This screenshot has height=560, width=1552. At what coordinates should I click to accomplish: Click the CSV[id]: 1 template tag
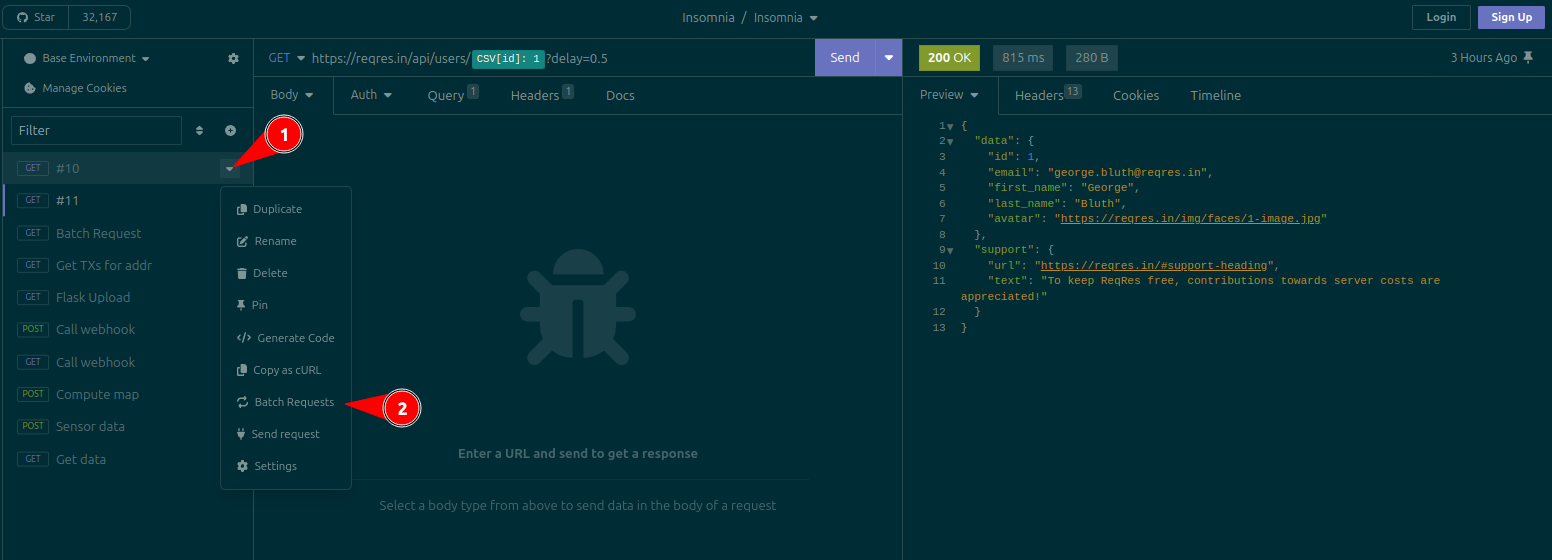pos(508,59)
